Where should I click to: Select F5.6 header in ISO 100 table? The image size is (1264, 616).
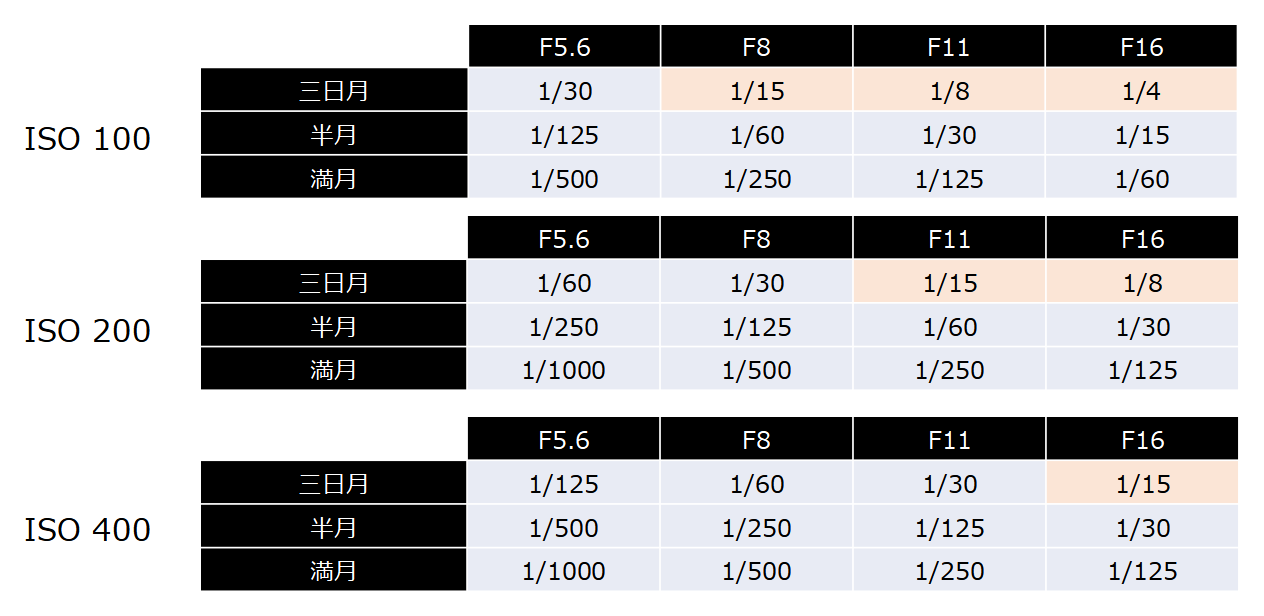564,47
